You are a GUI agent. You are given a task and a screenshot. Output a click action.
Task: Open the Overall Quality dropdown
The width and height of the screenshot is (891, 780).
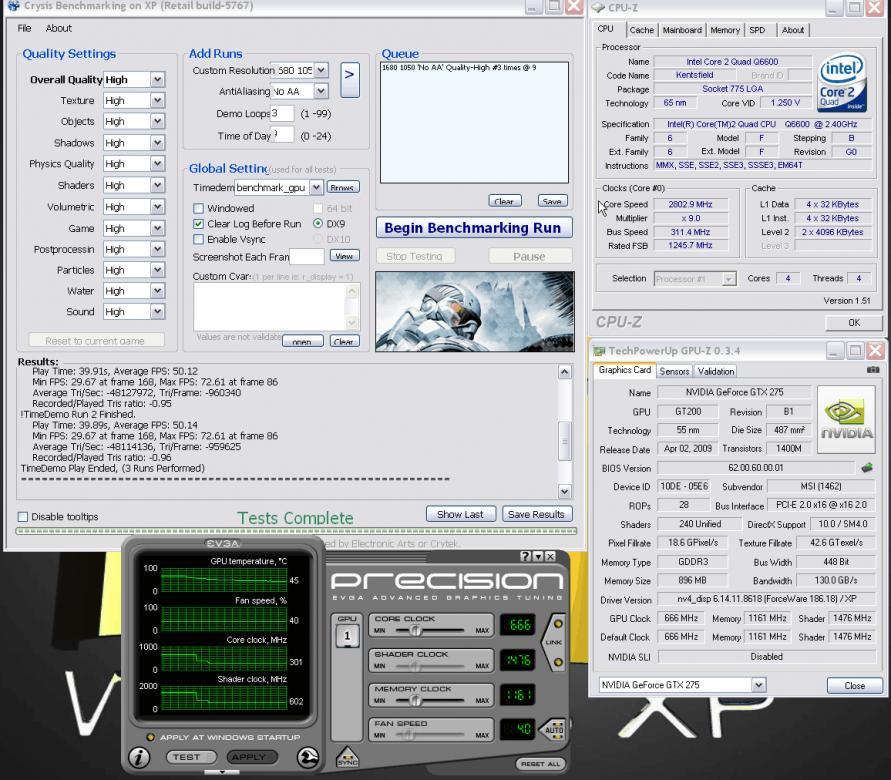[x=157, y=80]
